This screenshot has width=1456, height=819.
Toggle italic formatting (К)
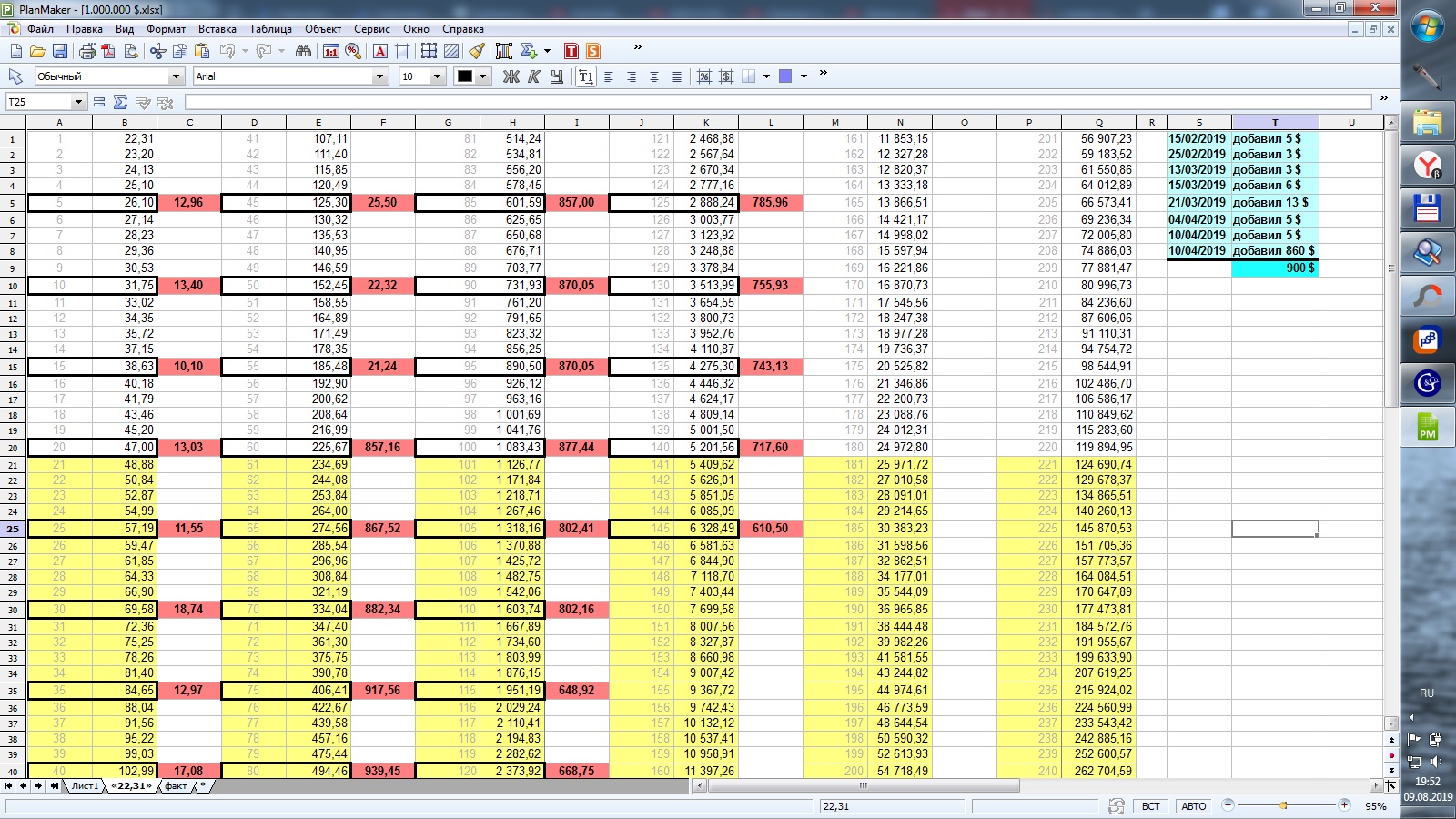point(534,76)
